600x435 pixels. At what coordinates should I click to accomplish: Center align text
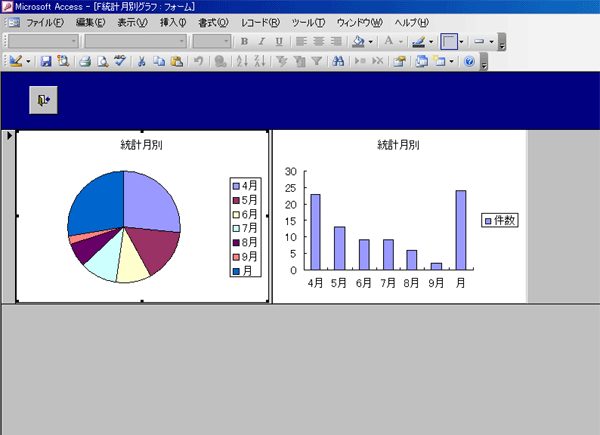(x=318, y=41)
